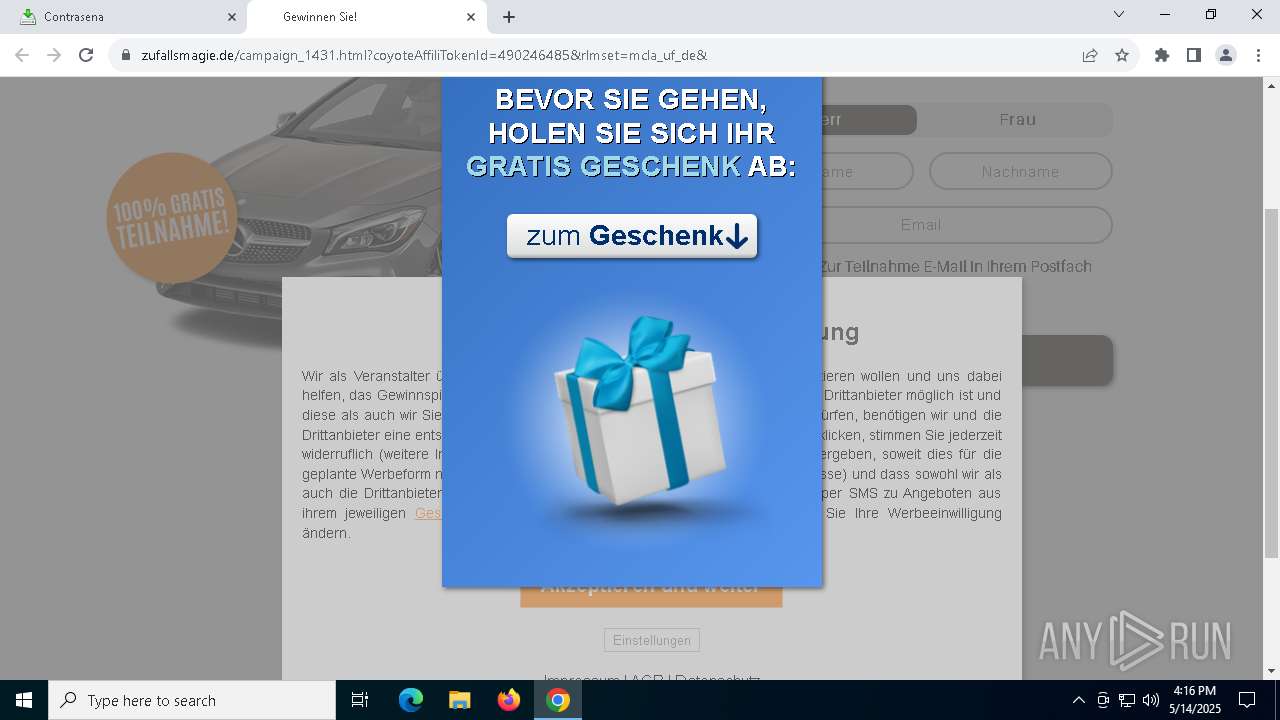The height and width of the screenshot is (720, 1280).
Task: Select the 'Frau' gender option
Action: point(1016,120)
